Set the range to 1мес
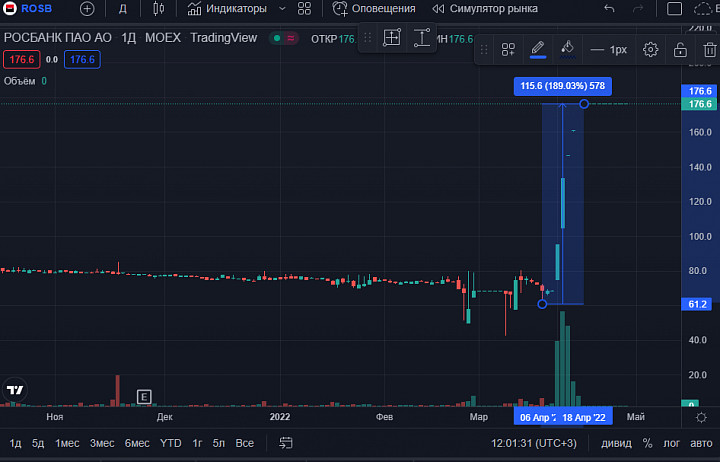Screen dimensions: 720x462 coord(67,443)
